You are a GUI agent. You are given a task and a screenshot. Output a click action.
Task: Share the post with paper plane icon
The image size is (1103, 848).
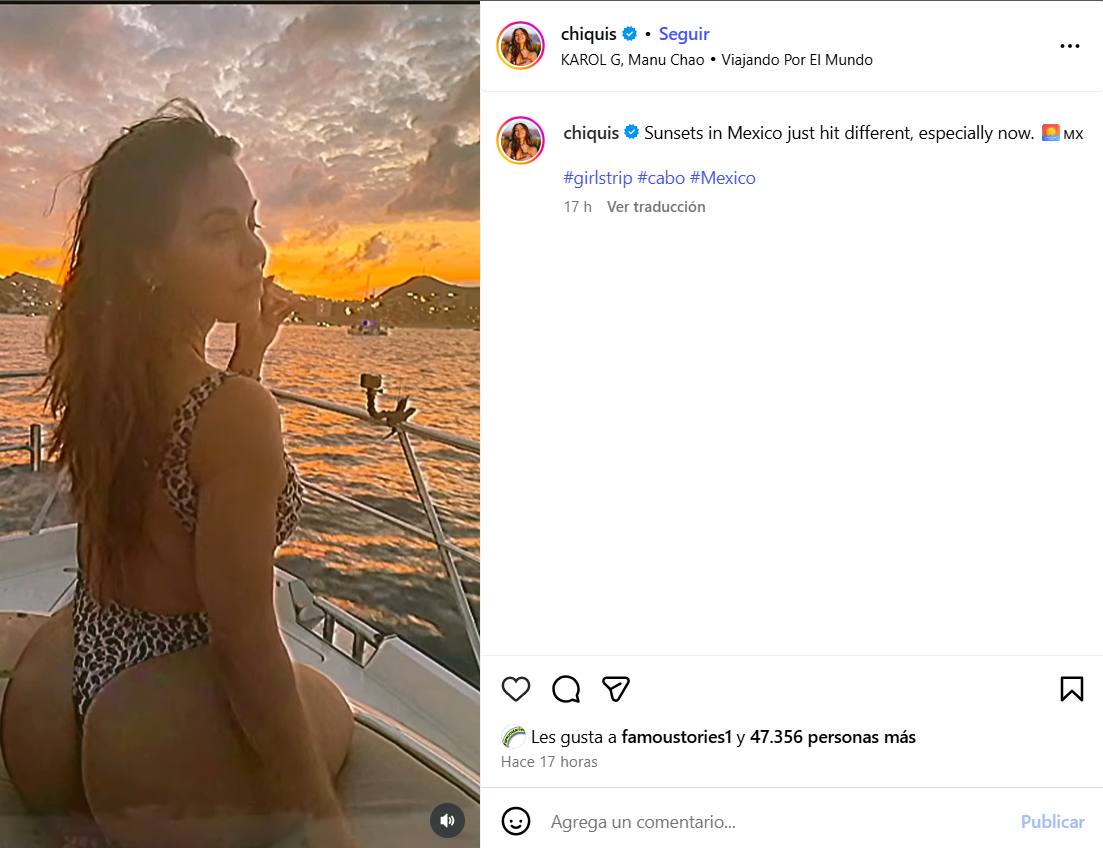pyautogui.click(x=616, y=689)
